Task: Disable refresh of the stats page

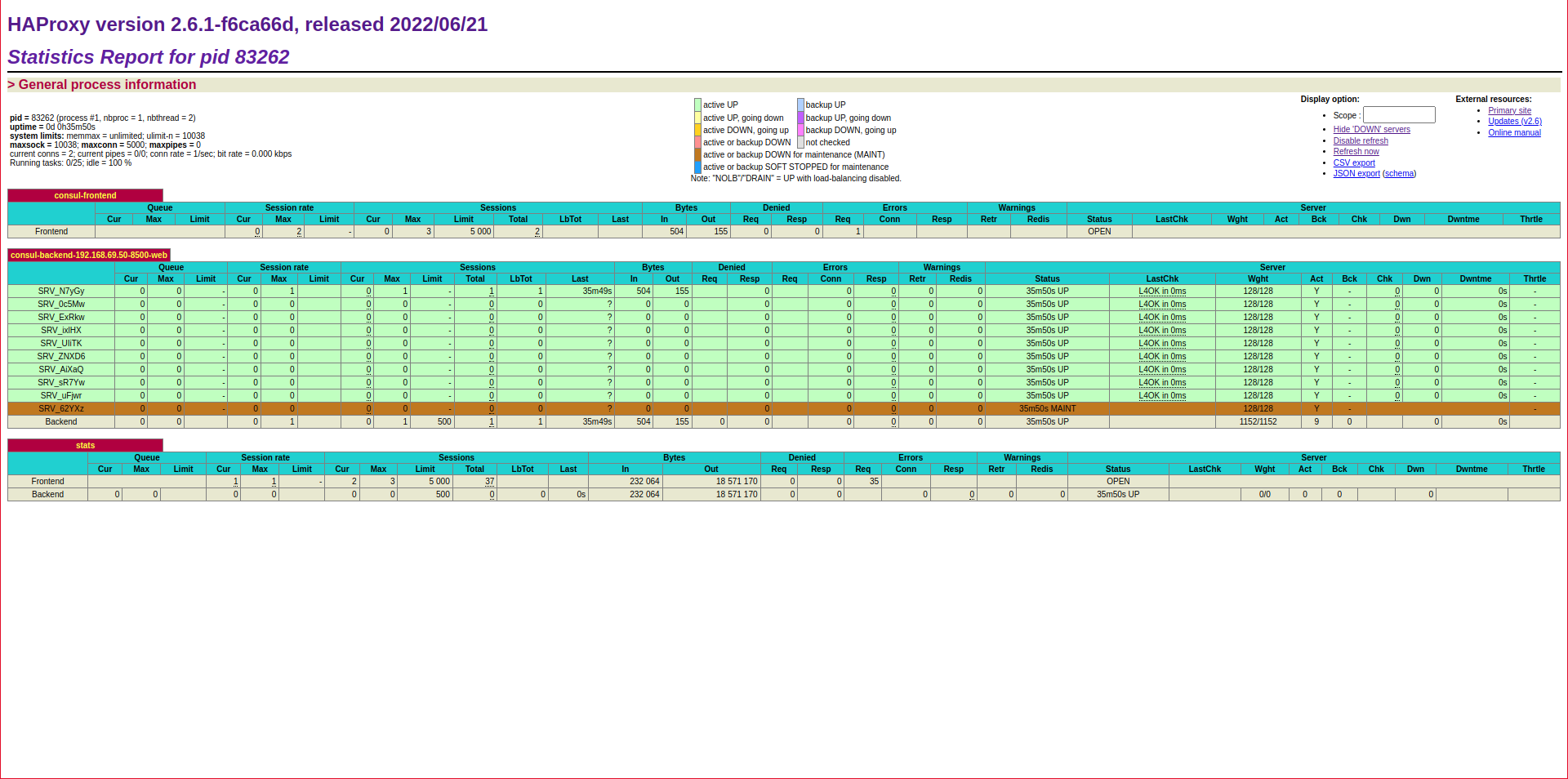Action: click(x=1361, y=141)
